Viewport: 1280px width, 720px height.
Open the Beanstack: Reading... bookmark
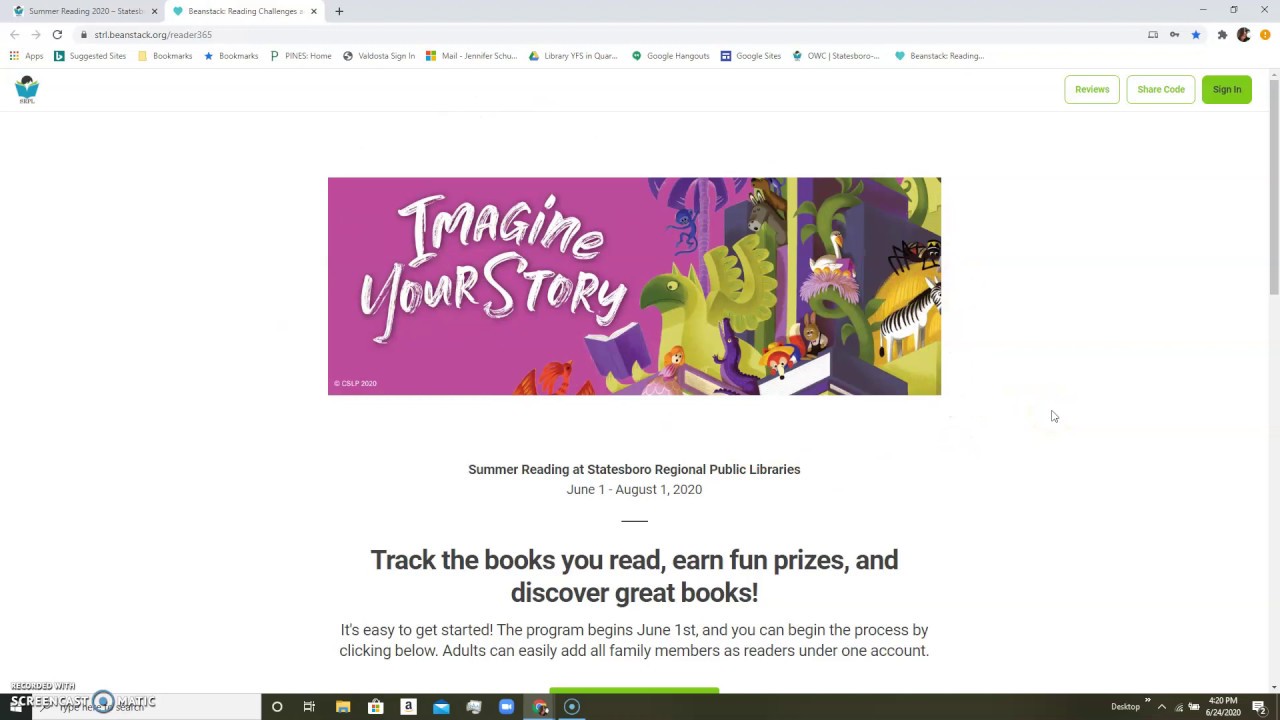939,56
